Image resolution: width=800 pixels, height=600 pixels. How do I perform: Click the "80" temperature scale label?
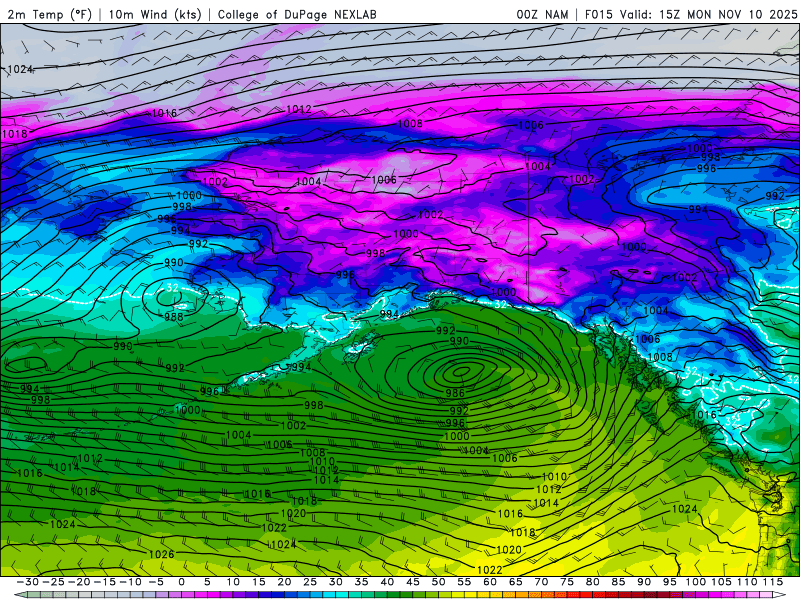click(x=592, y=582)
